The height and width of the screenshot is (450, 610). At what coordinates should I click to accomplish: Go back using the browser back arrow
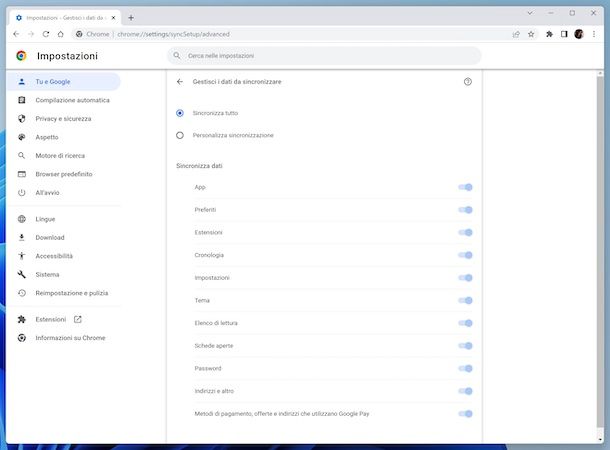[16, 34]
